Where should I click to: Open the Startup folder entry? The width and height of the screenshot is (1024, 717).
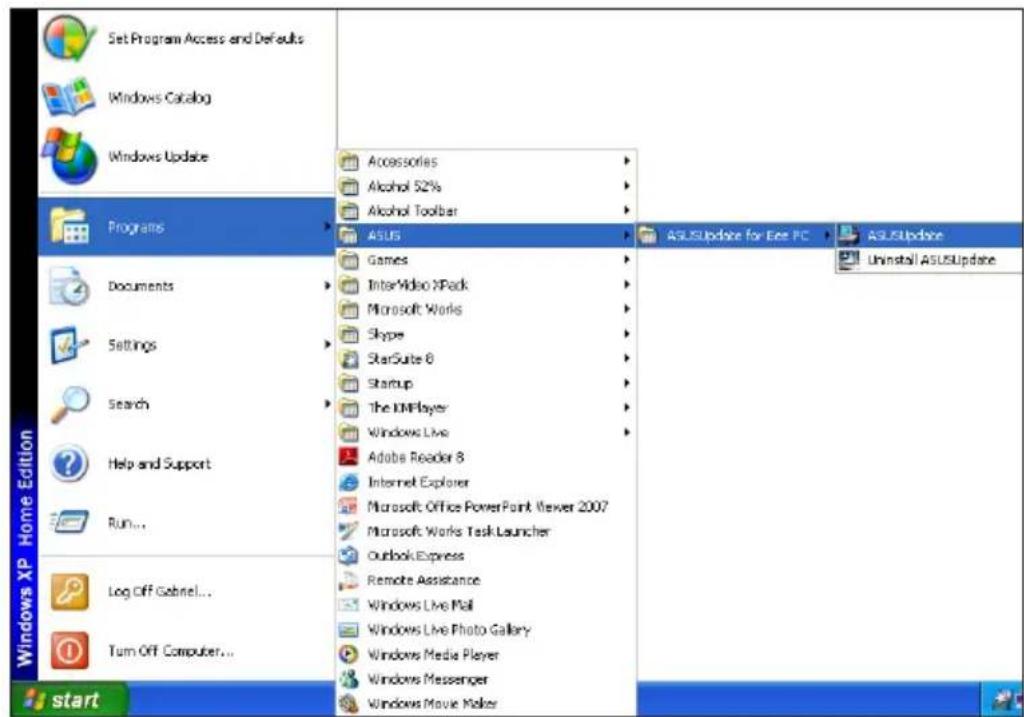point(487,383)
